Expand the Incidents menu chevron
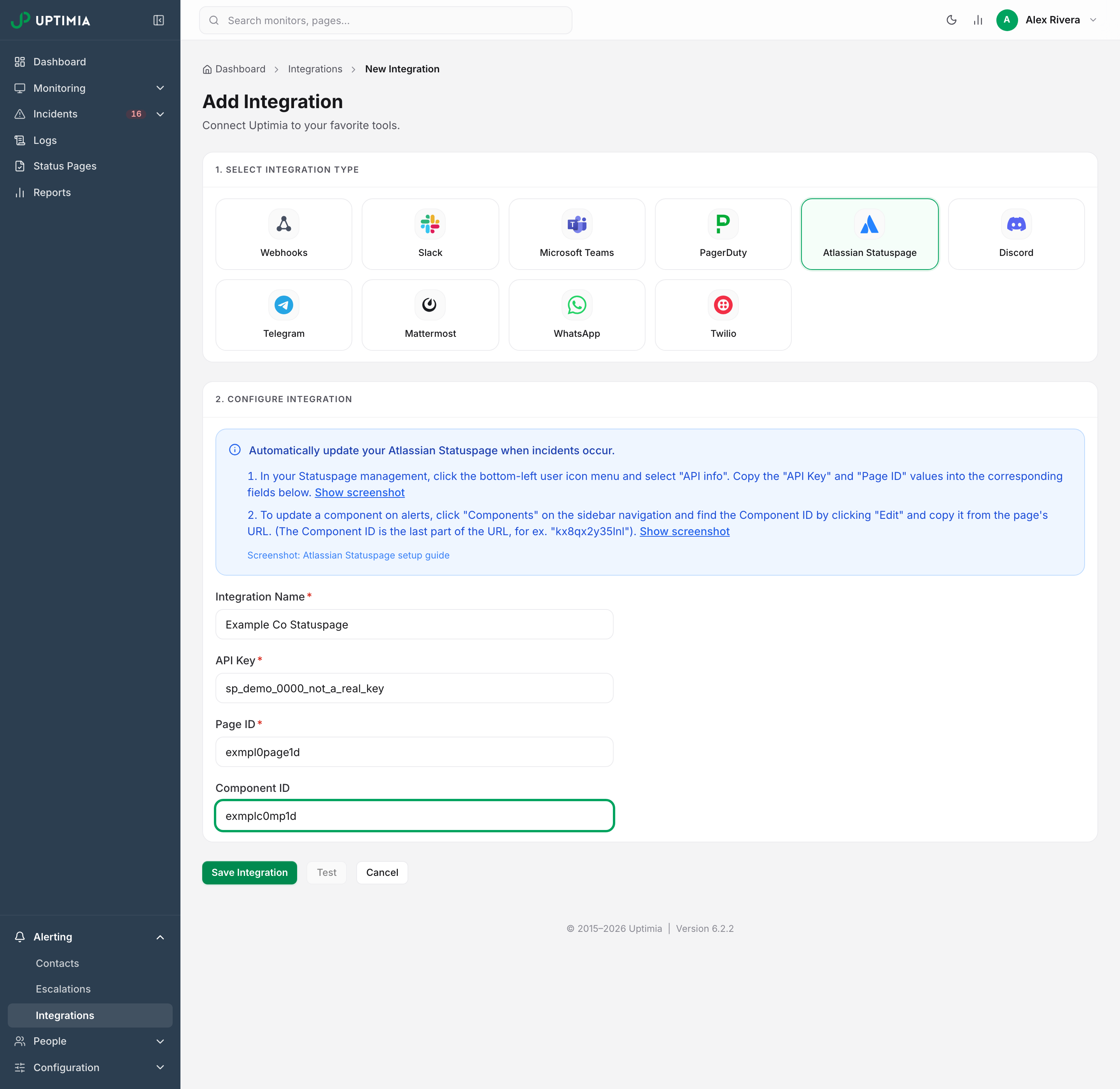 [x=160, y=114]
